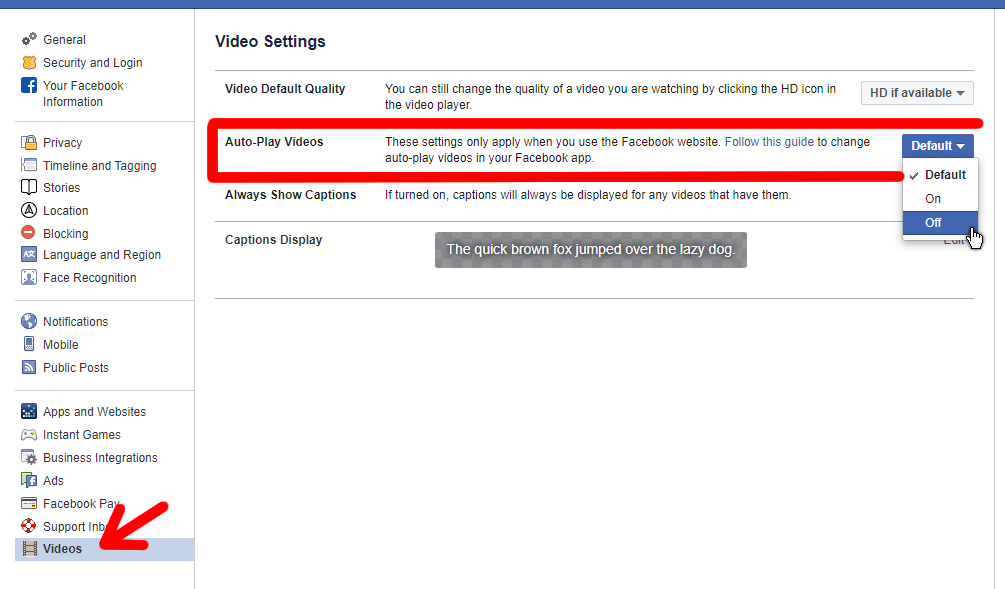Click the Auto-Play Videos label
This screenshot has height=589, width=1005.
click(x=274, y=142)
